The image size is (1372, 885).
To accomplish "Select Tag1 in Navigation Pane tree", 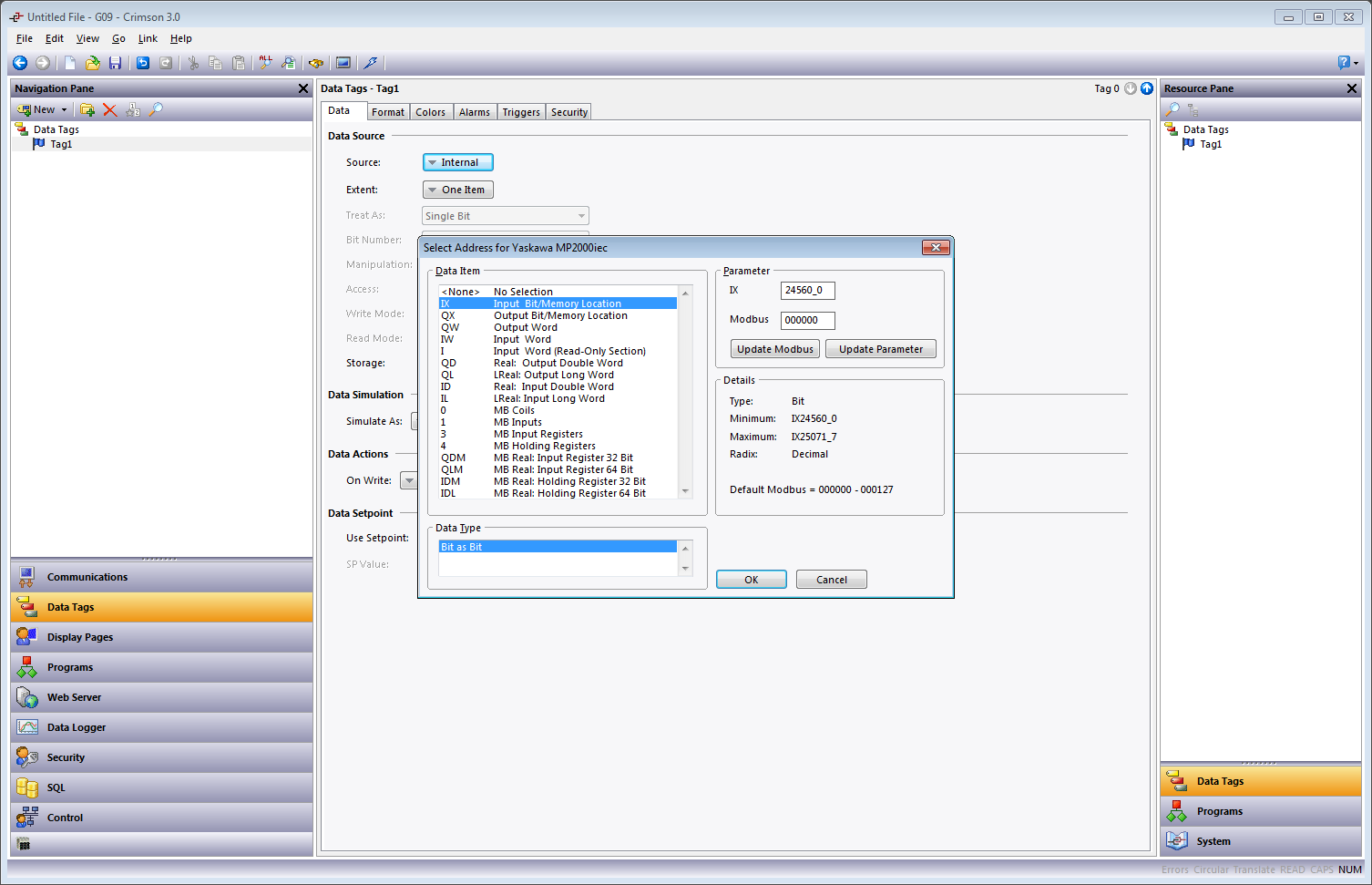I will 61,144.
